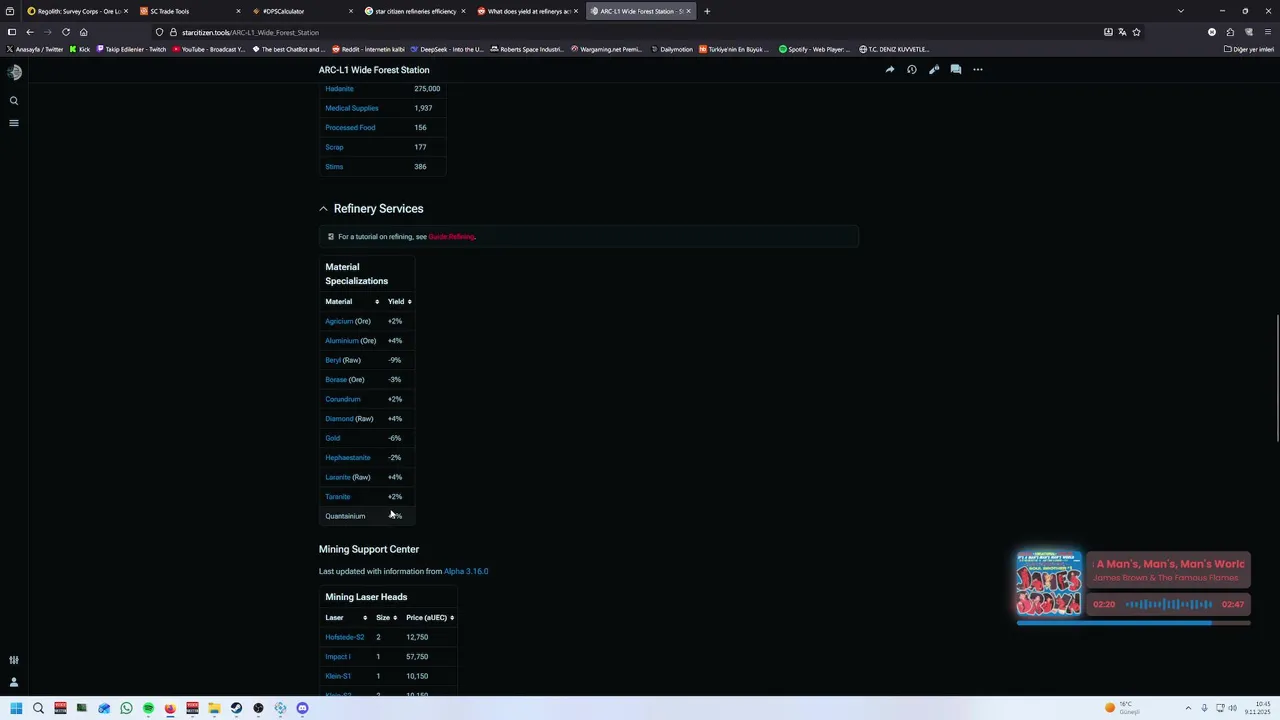Reload the page with browser refresh icon

[66, 32]
